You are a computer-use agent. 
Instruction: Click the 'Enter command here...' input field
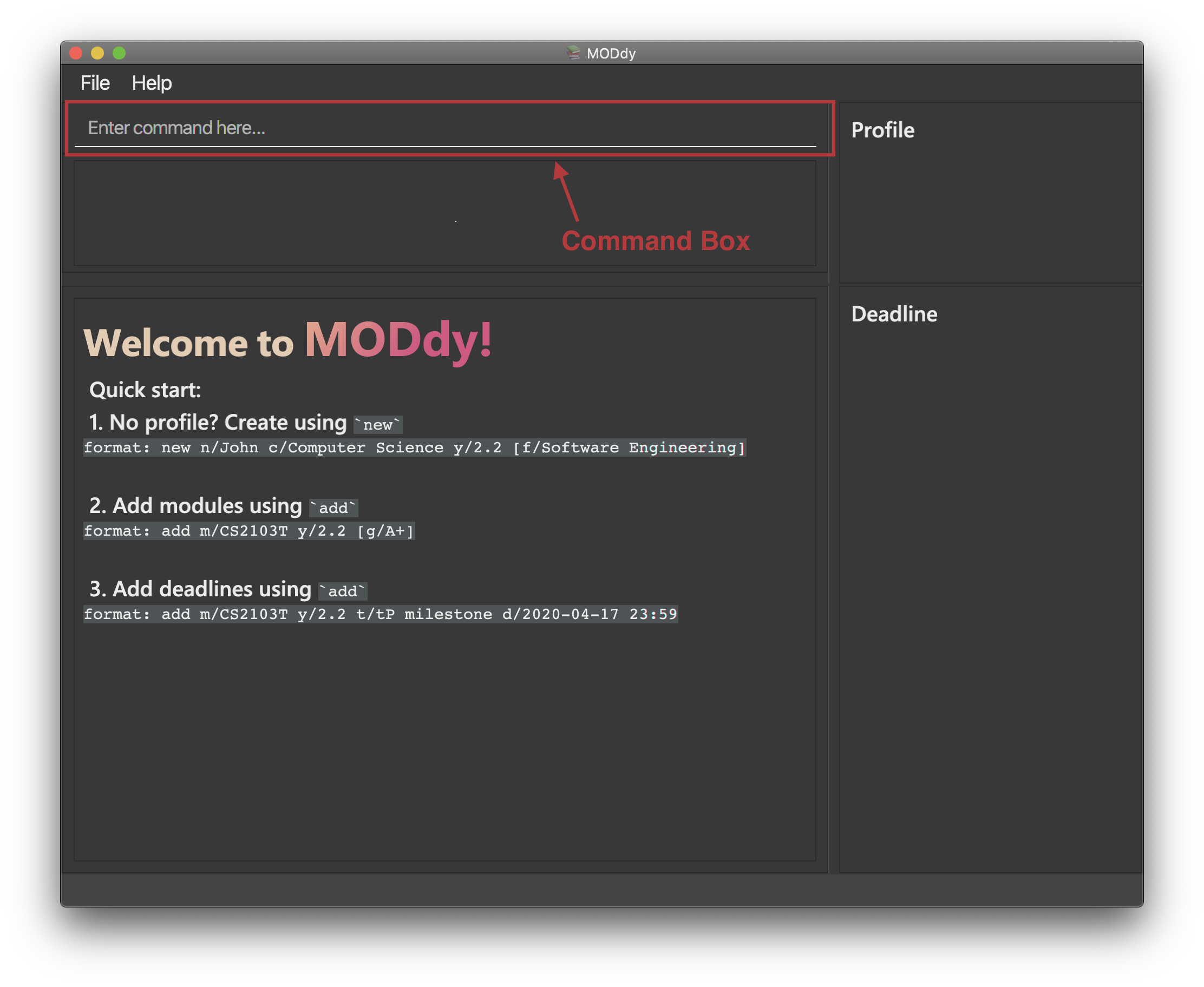[446, 128]
